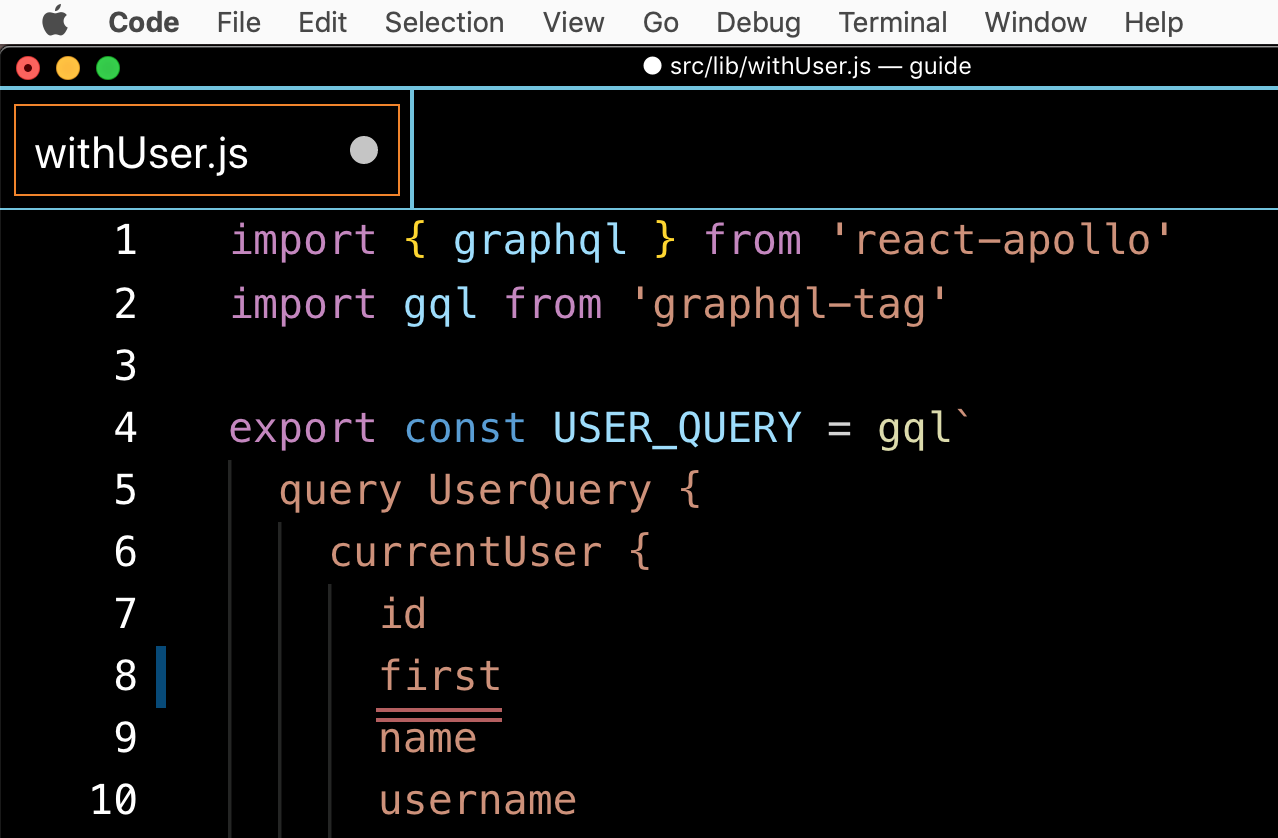The width and height of the screenshot is (1278, 838).
Task: Open the Debug menu
Action: [759, 22]
